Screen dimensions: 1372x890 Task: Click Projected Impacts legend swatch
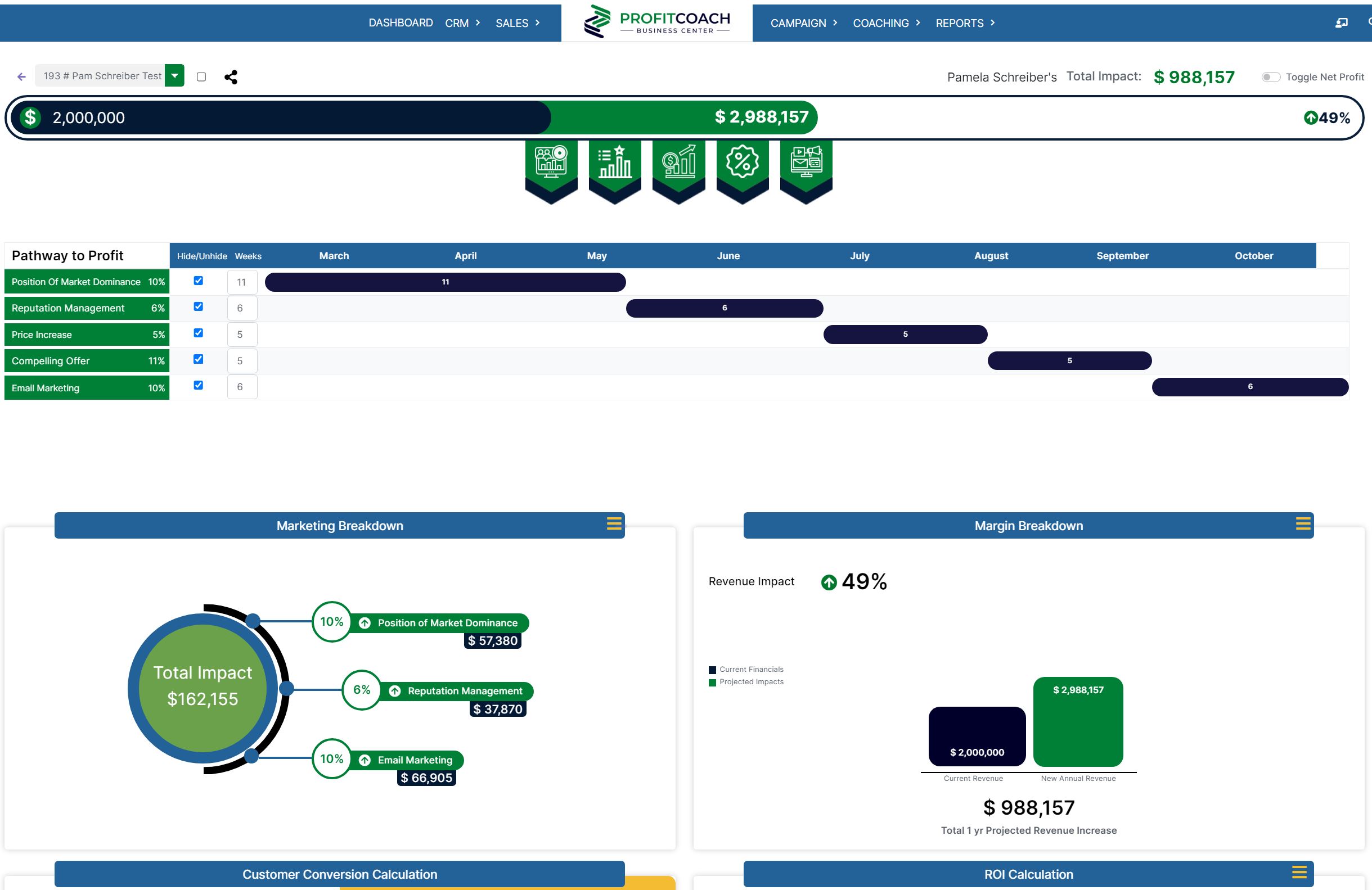(x=713, y=683)
